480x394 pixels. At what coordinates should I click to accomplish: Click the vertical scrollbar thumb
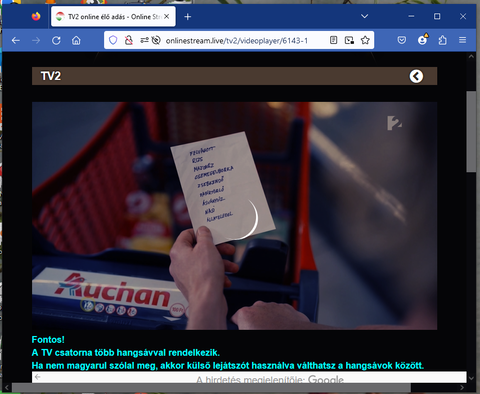(x=471, y=132)
